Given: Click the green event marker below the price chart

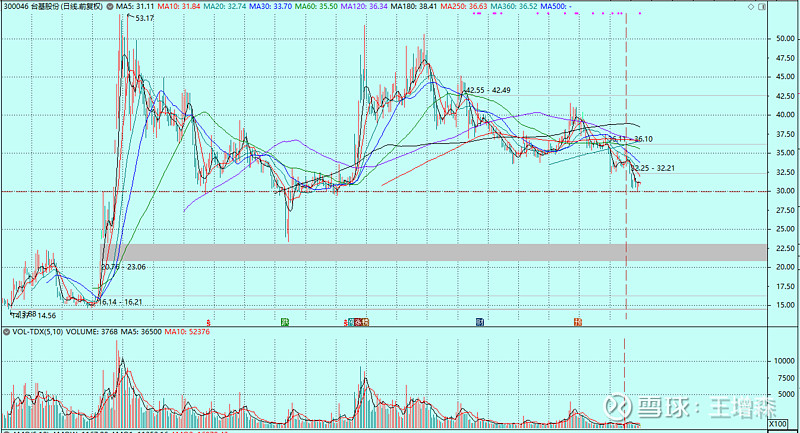Looking at the screenshot, I should 285,322.
